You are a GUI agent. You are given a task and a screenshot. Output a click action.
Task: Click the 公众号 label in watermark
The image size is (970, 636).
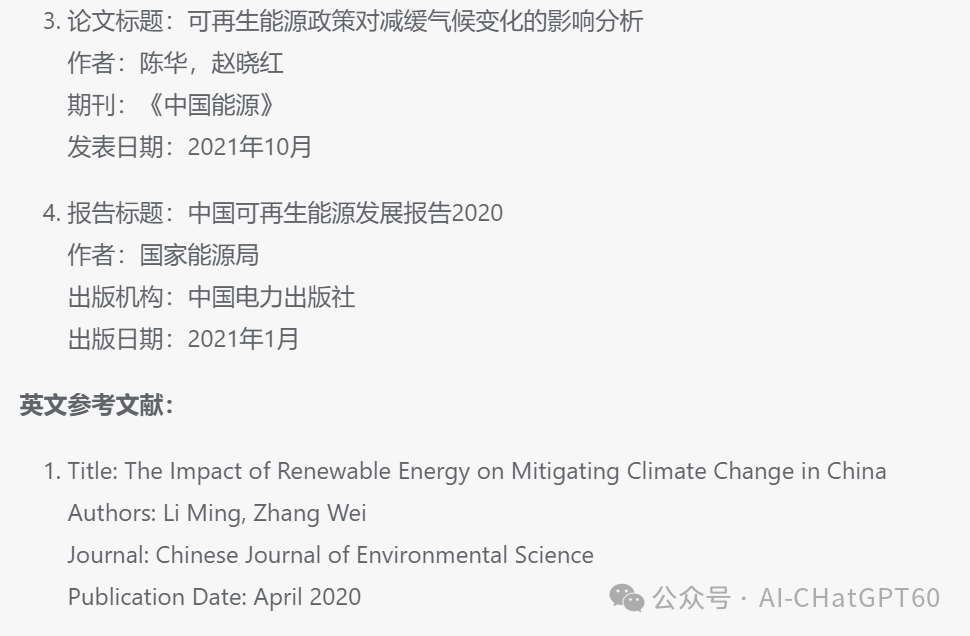pyautogui.click(x=692, y=598)
